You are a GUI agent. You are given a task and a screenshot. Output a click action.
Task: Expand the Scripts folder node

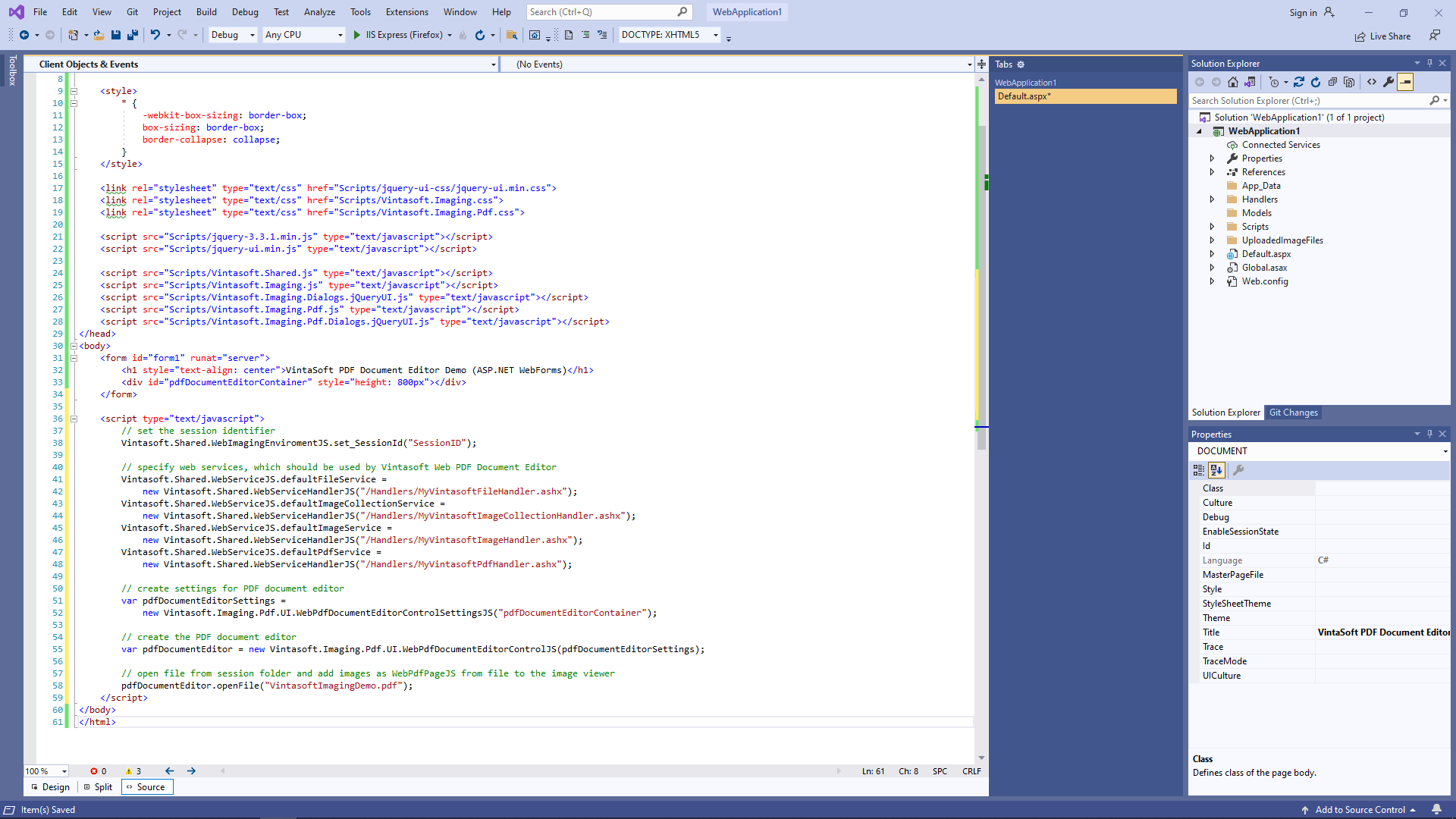[x=1212, y=227]
